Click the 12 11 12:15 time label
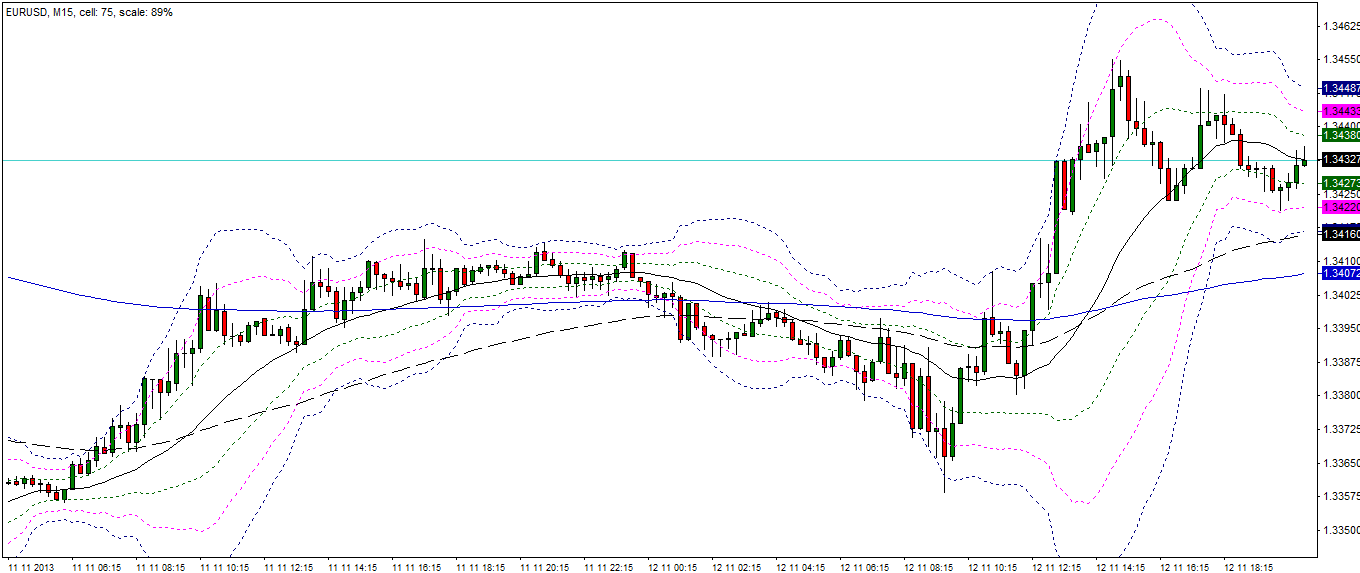 (1056, 566)
